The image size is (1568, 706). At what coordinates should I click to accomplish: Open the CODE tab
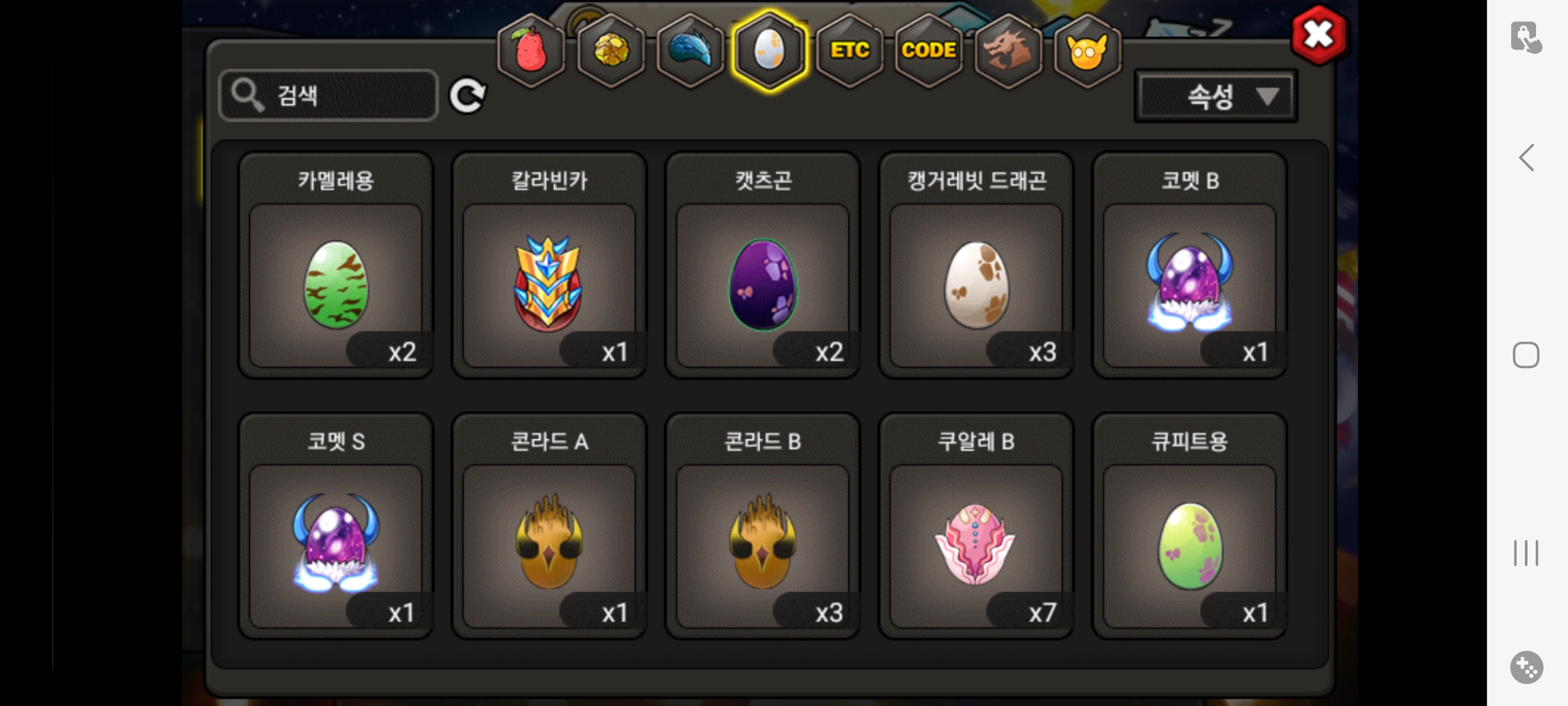pos(928,50)
